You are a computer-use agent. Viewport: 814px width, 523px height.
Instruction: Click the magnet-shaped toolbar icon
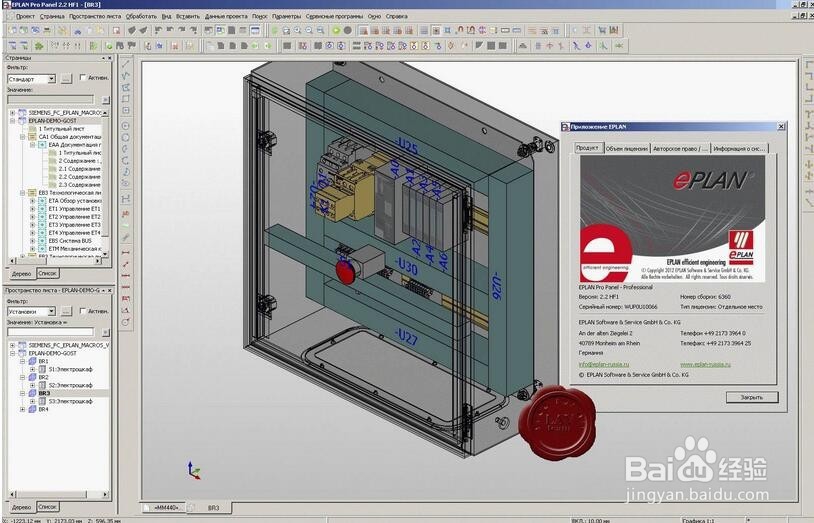pos(459,31)
